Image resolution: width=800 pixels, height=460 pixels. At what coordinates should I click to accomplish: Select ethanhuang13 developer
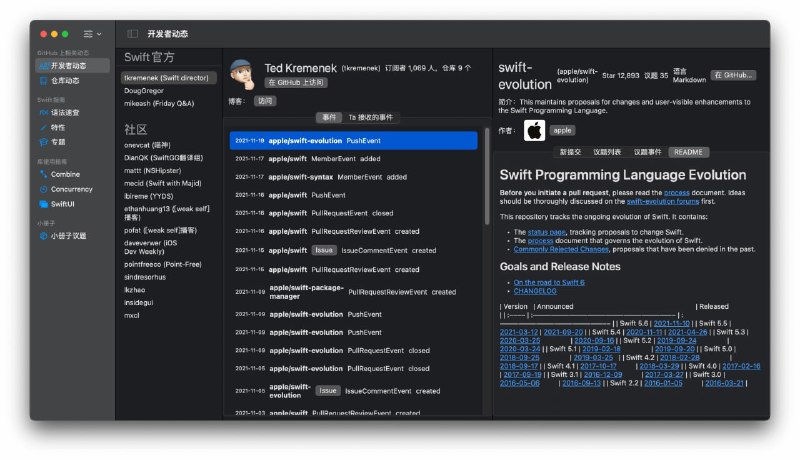click(168, 213)
